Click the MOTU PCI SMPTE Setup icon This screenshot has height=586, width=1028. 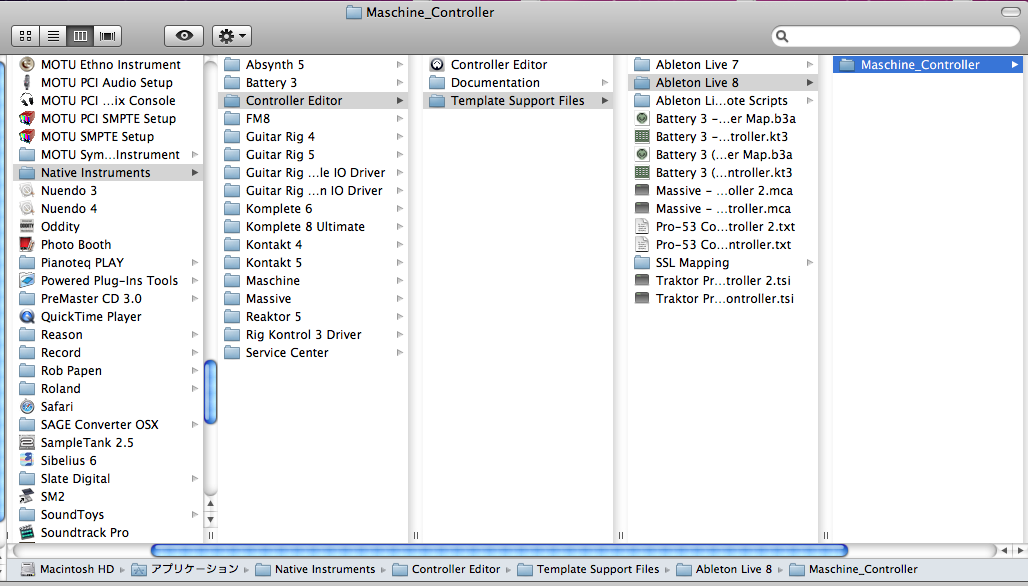27,119
